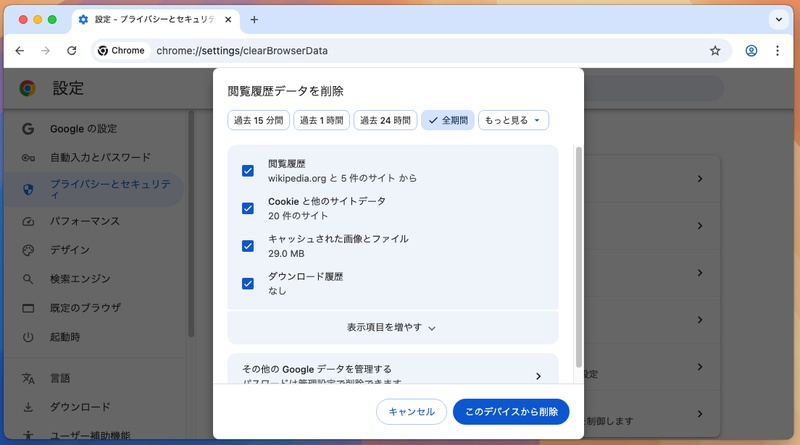Uncheck the 閲覧履歴 checkbox
Screen dimensions: 800x445
(x=248, y=170)
